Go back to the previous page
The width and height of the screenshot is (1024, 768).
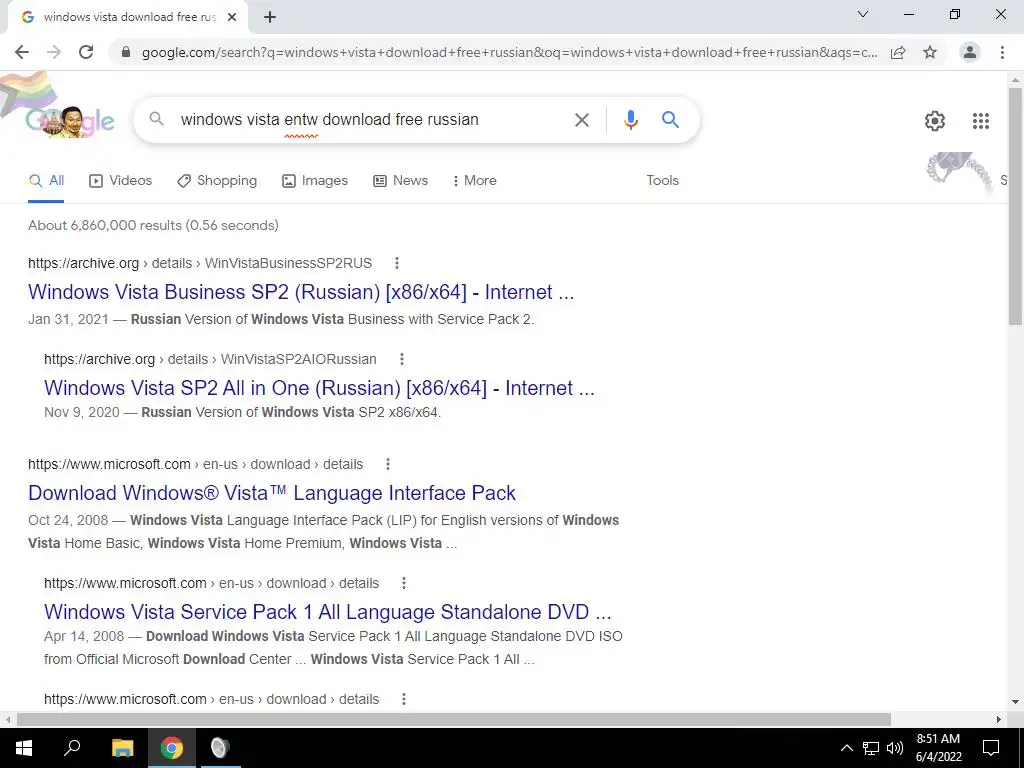[22, 52]
